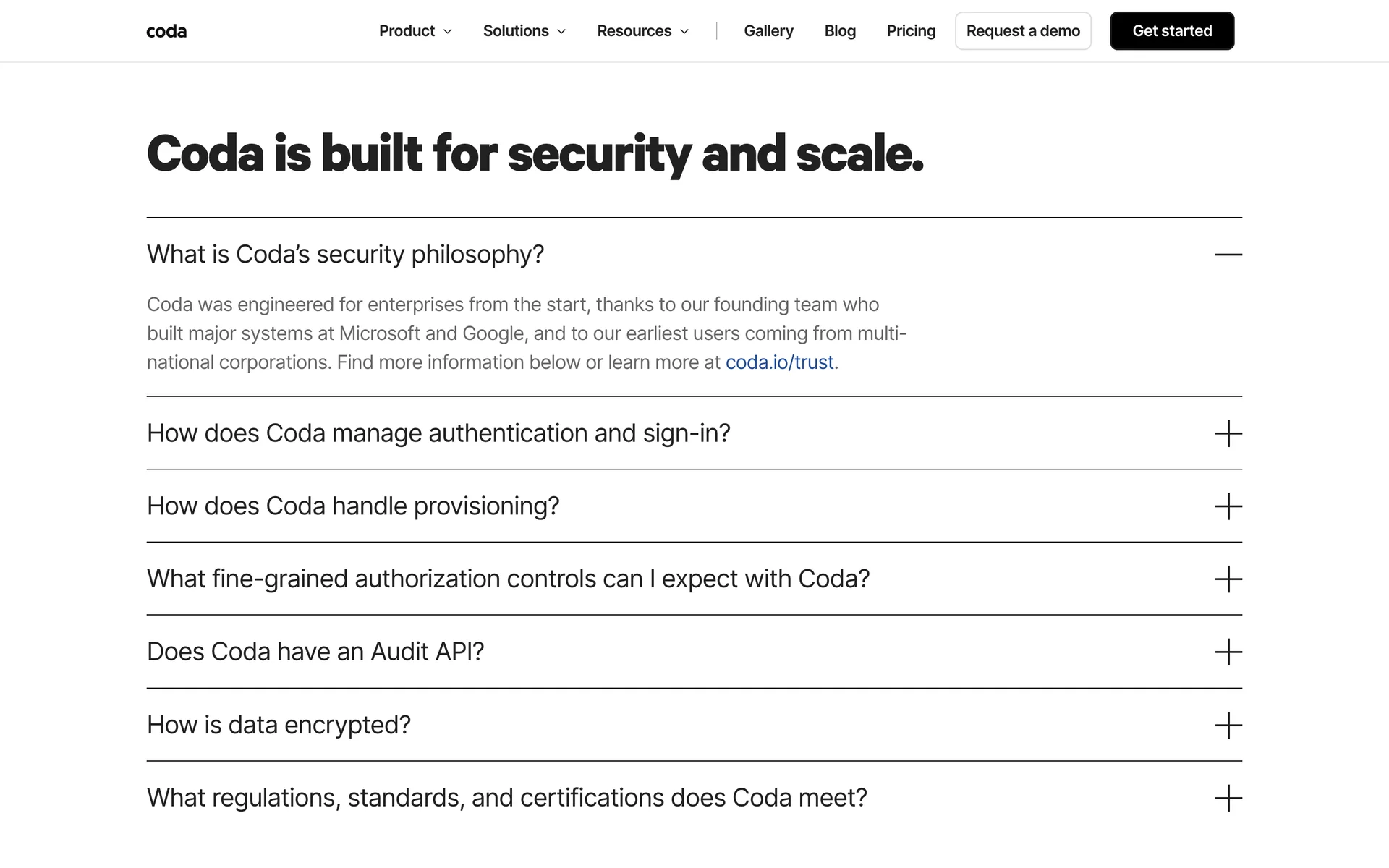
Task: Navigate to Pricing
Action: pyautogui.click(x=911, y=31)
